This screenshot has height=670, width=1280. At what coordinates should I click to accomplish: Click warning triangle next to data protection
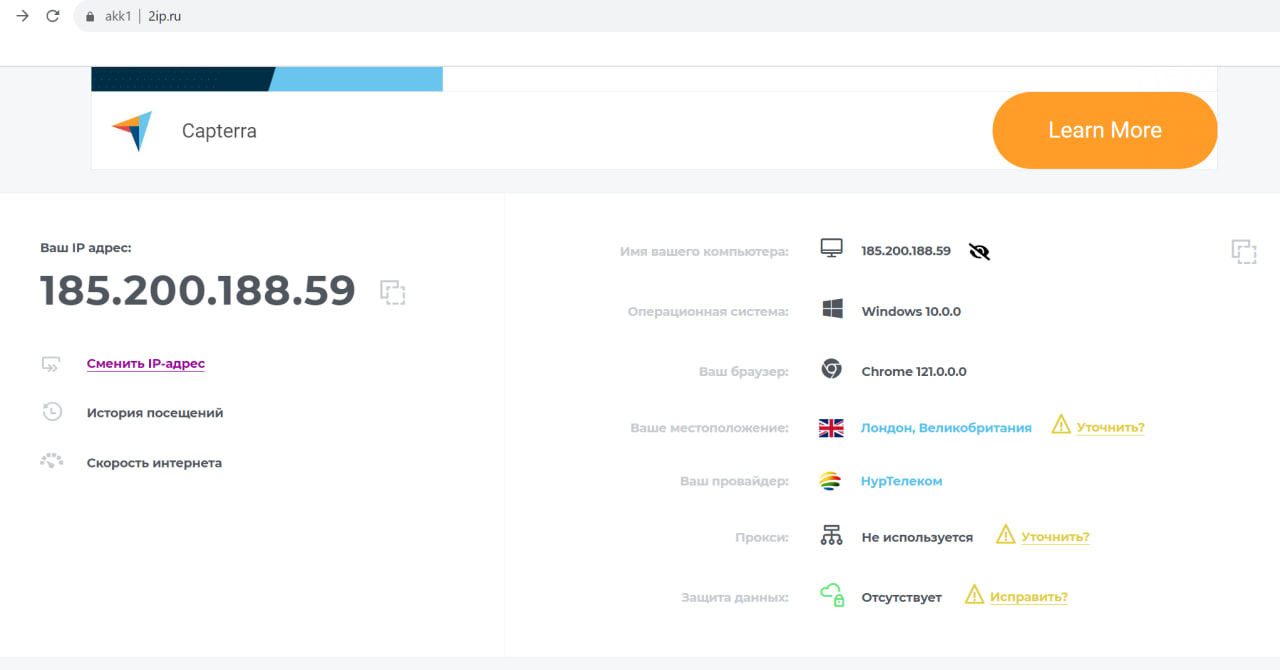(975, 595)
